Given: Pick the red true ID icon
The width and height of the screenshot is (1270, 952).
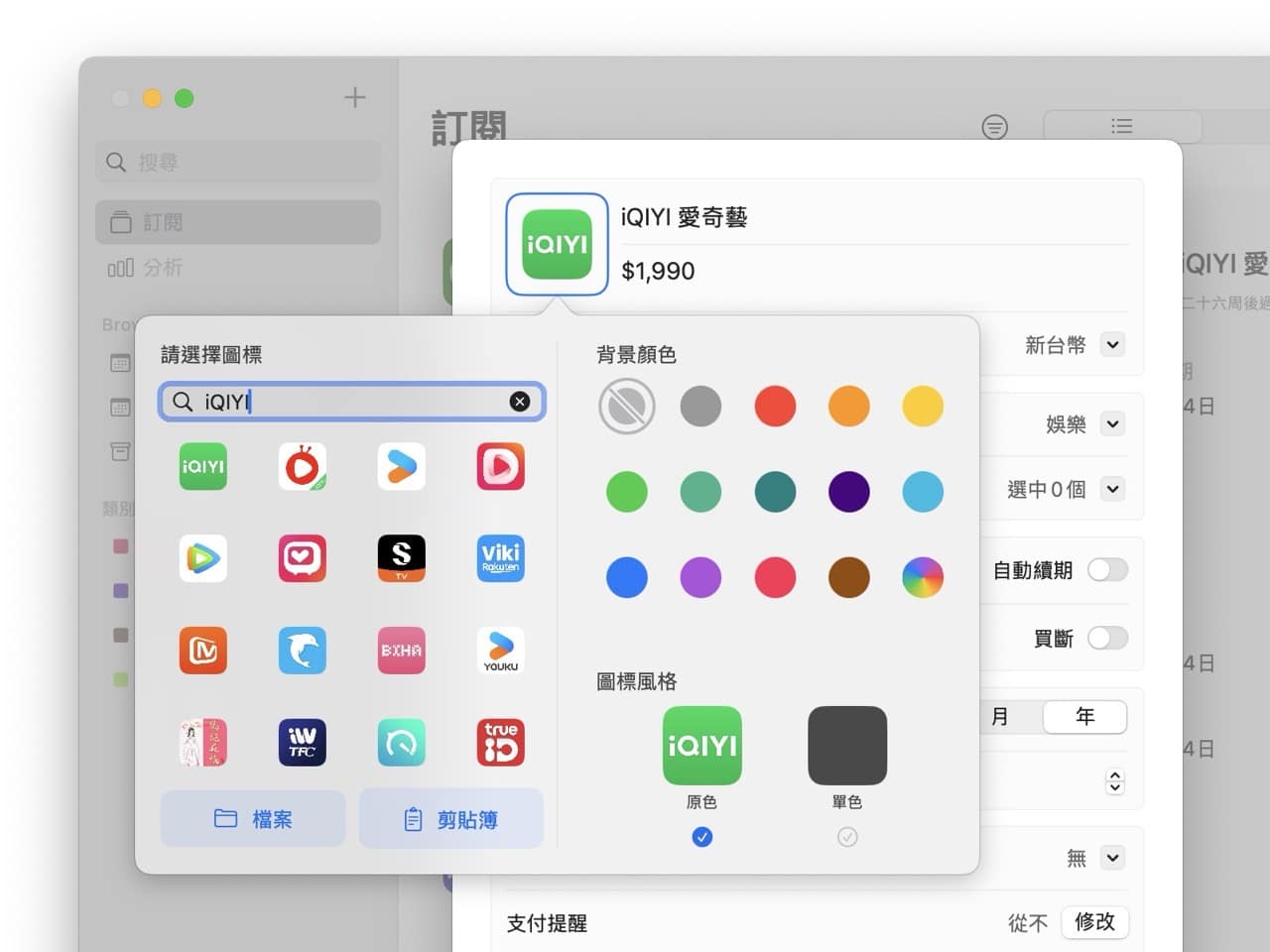Looking at the screenshot, I should click(x=501, y=743).
